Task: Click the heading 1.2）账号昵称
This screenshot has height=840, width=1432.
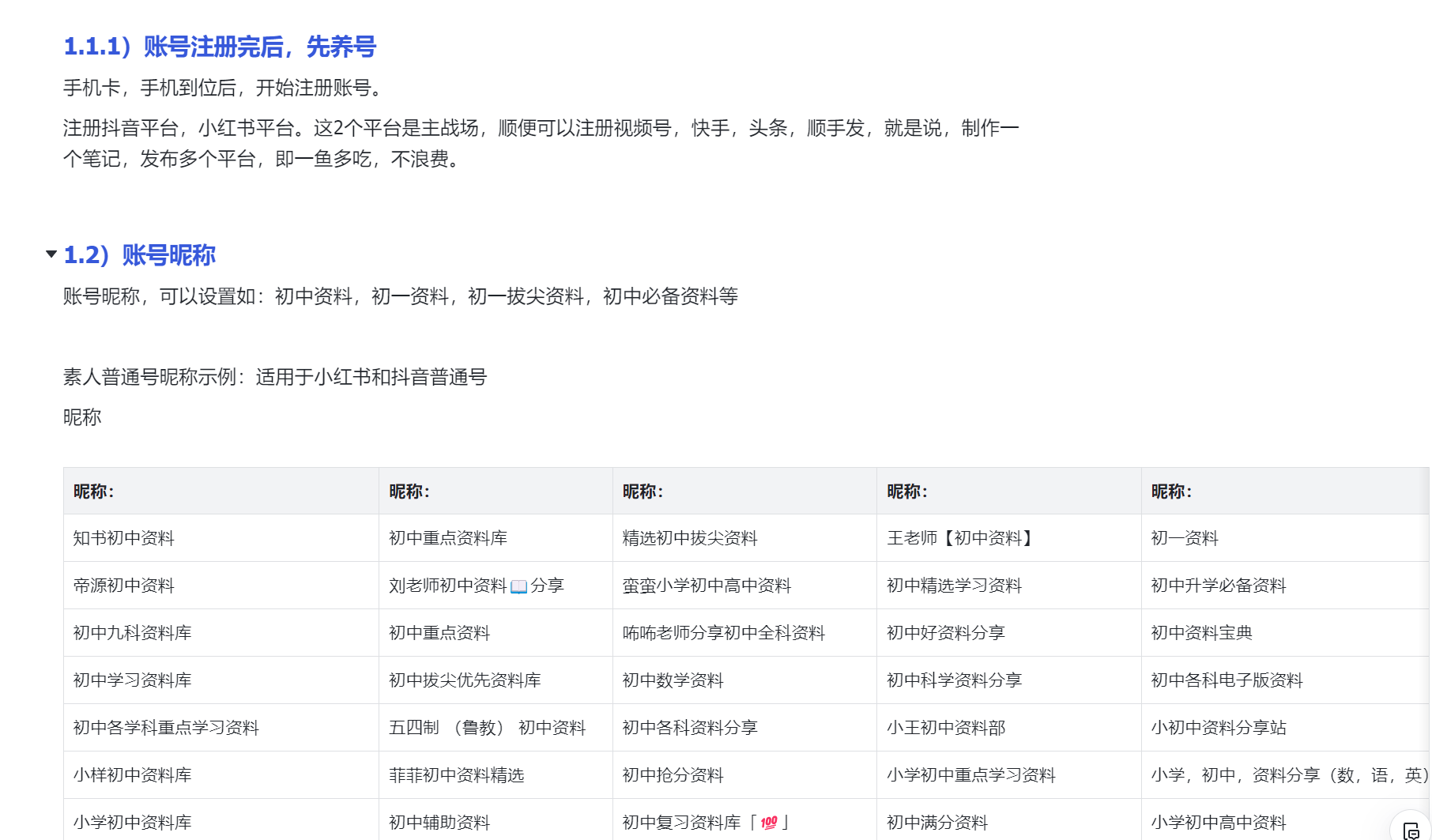Action: 140,255
